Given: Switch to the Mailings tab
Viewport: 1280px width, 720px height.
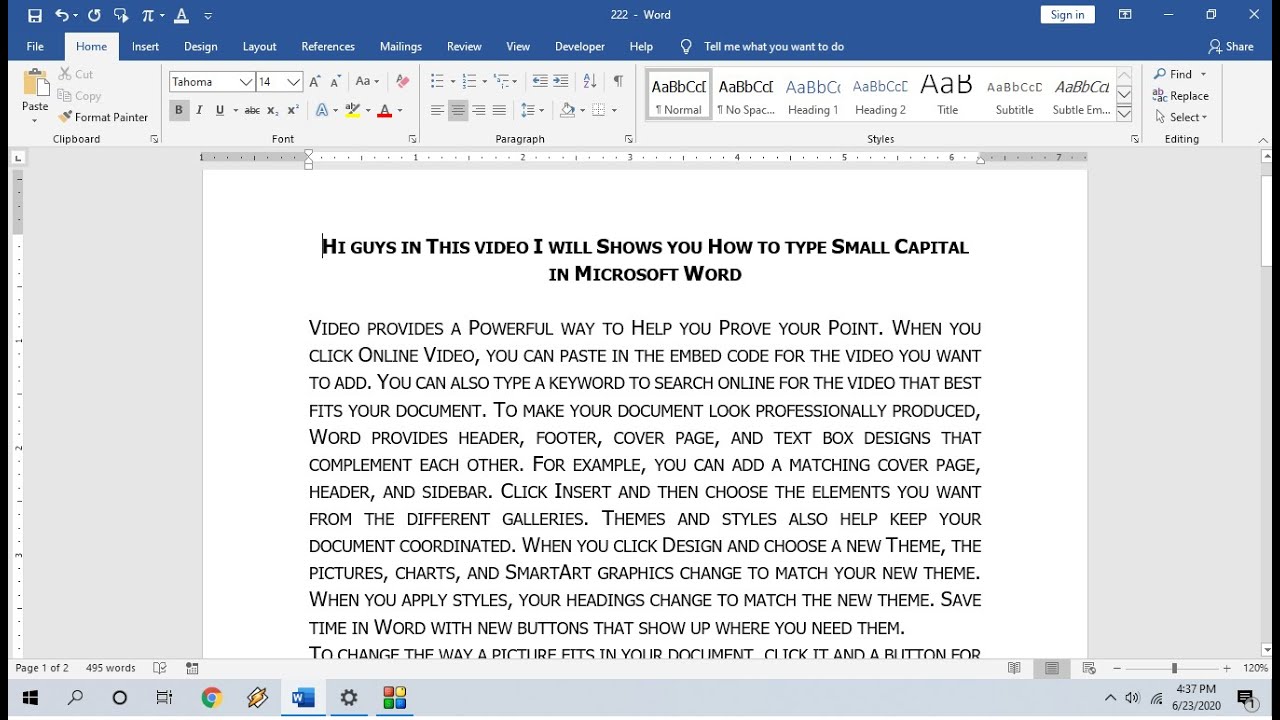Looking at the screenshot, I should 399,46.
